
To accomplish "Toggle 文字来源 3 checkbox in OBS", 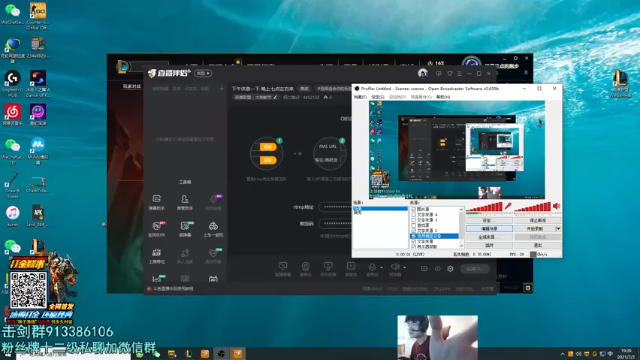I will [x=413, y=220].
